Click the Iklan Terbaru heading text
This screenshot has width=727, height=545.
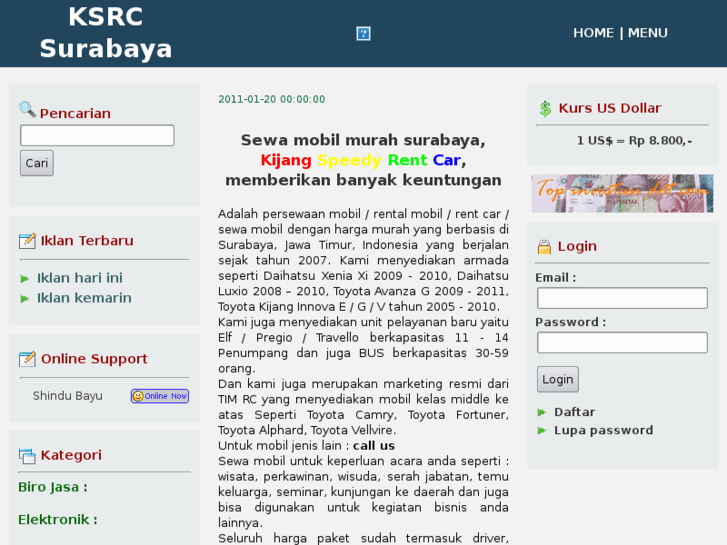pyautogui.click(x=87, y=241)
